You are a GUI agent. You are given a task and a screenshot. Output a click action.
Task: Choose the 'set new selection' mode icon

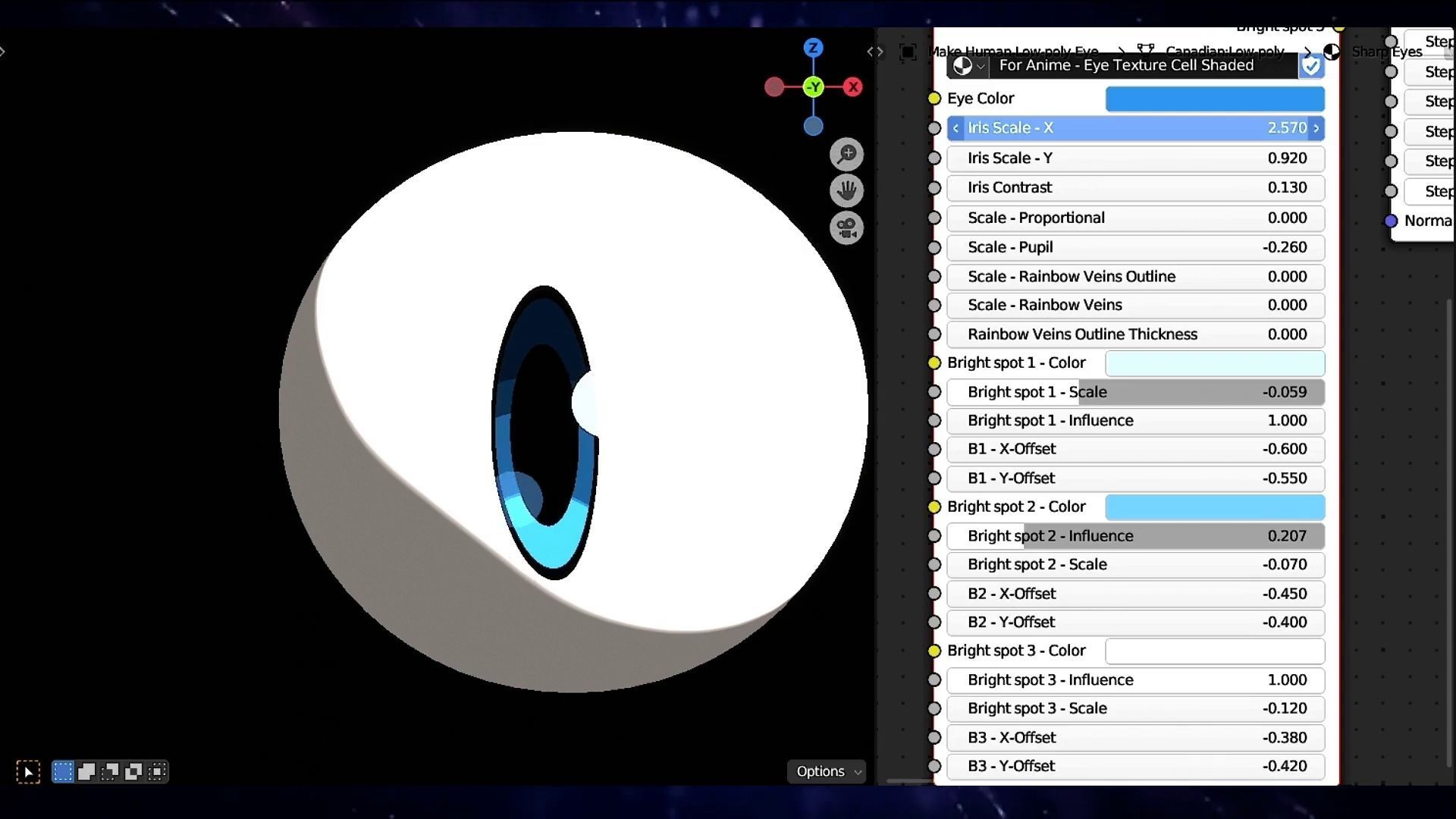(63, 772)
